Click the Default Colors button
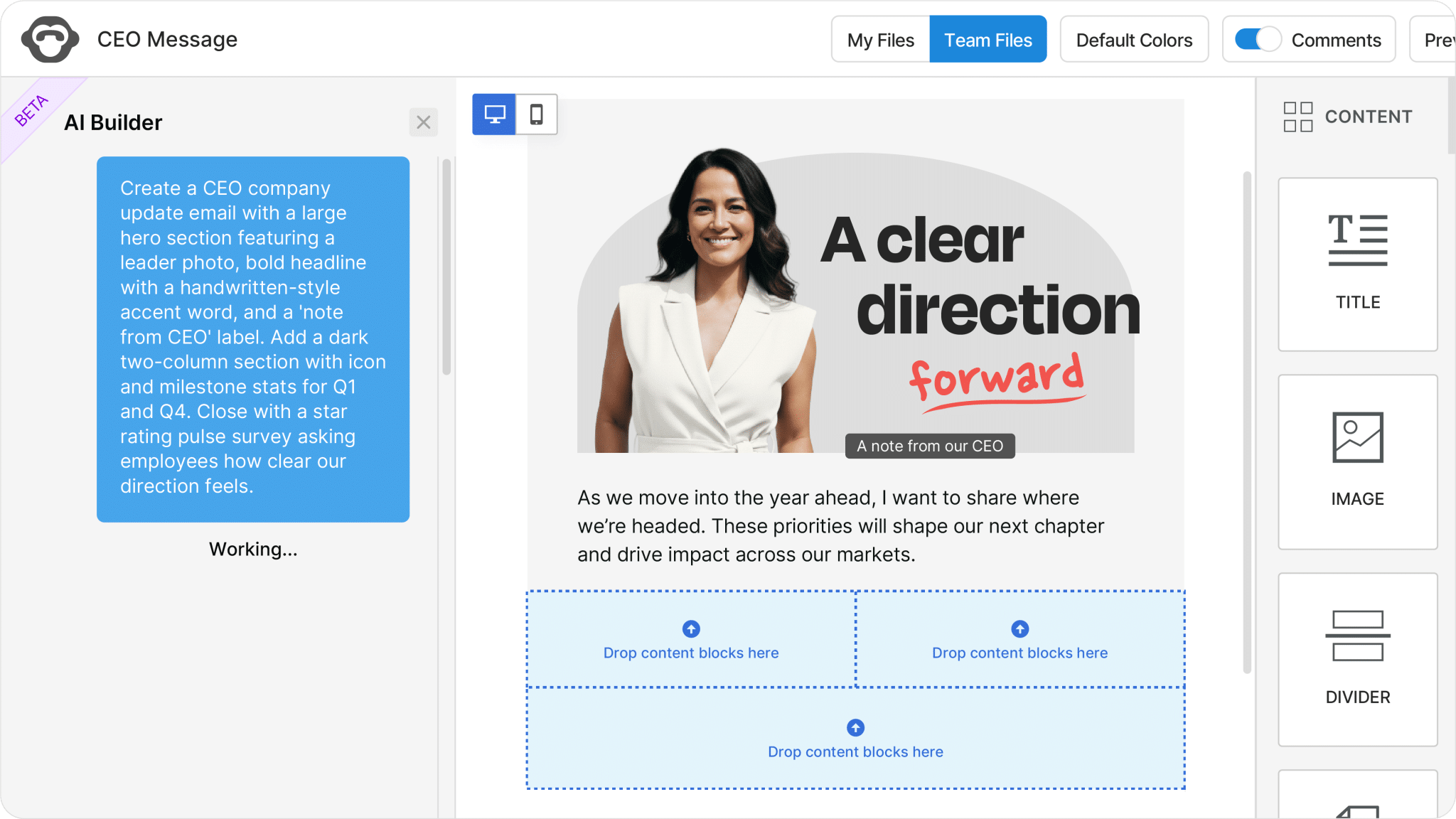The height and width of the screenshot is (819, 1456). [1135, 40]
